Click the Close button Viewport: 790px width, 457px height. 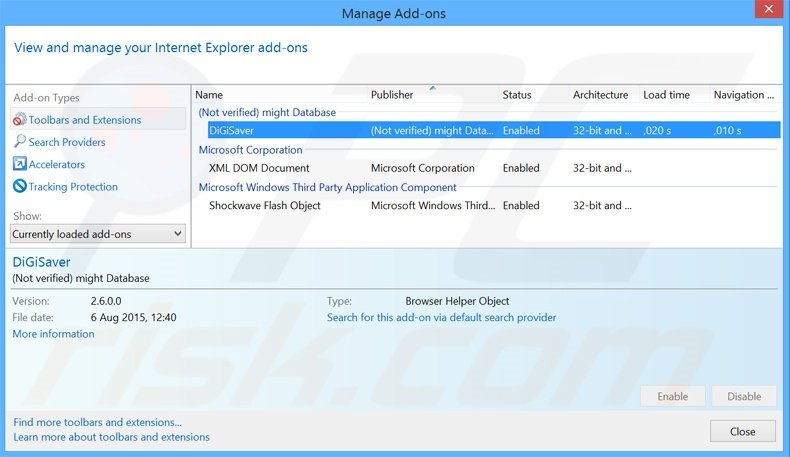[743, 431]
